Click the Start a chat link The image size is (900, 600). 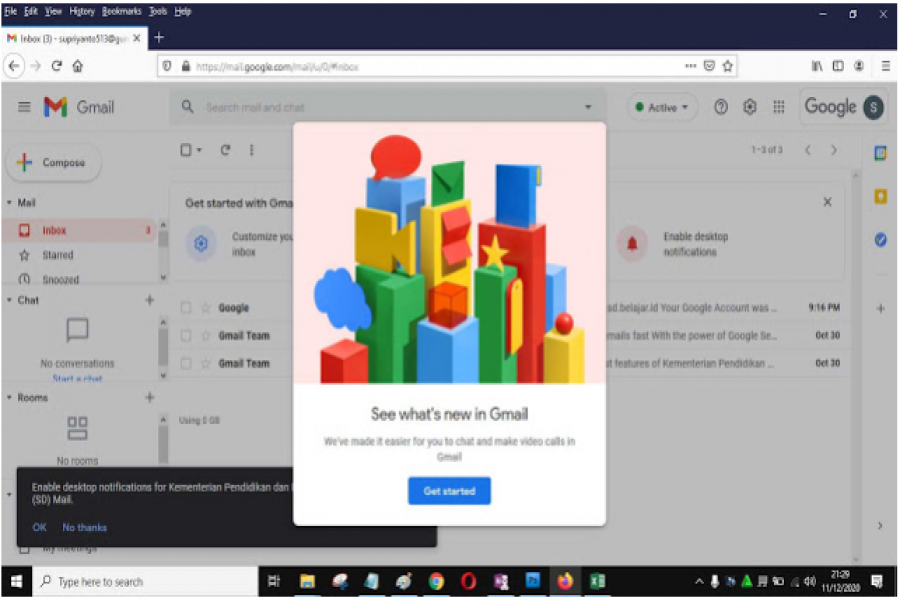pyautogui.click(x=77, y=379)
